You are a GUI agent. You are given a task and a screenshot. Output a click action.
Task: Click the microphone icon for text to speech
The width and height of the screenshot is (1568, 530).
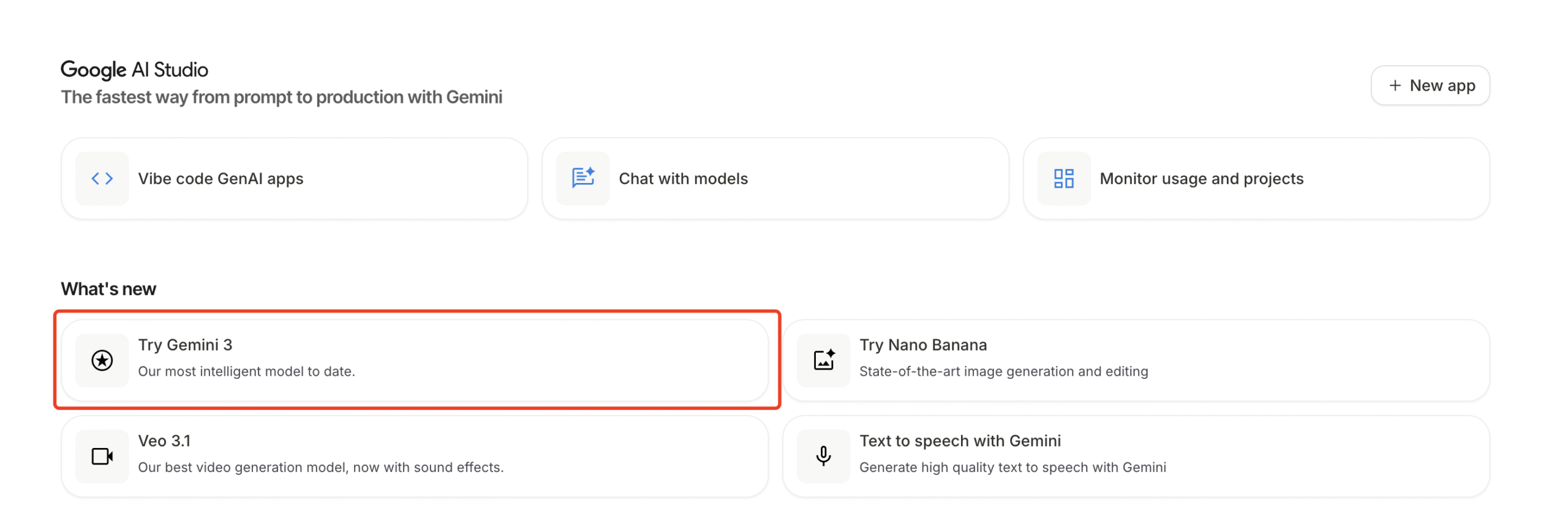[823, 456]
